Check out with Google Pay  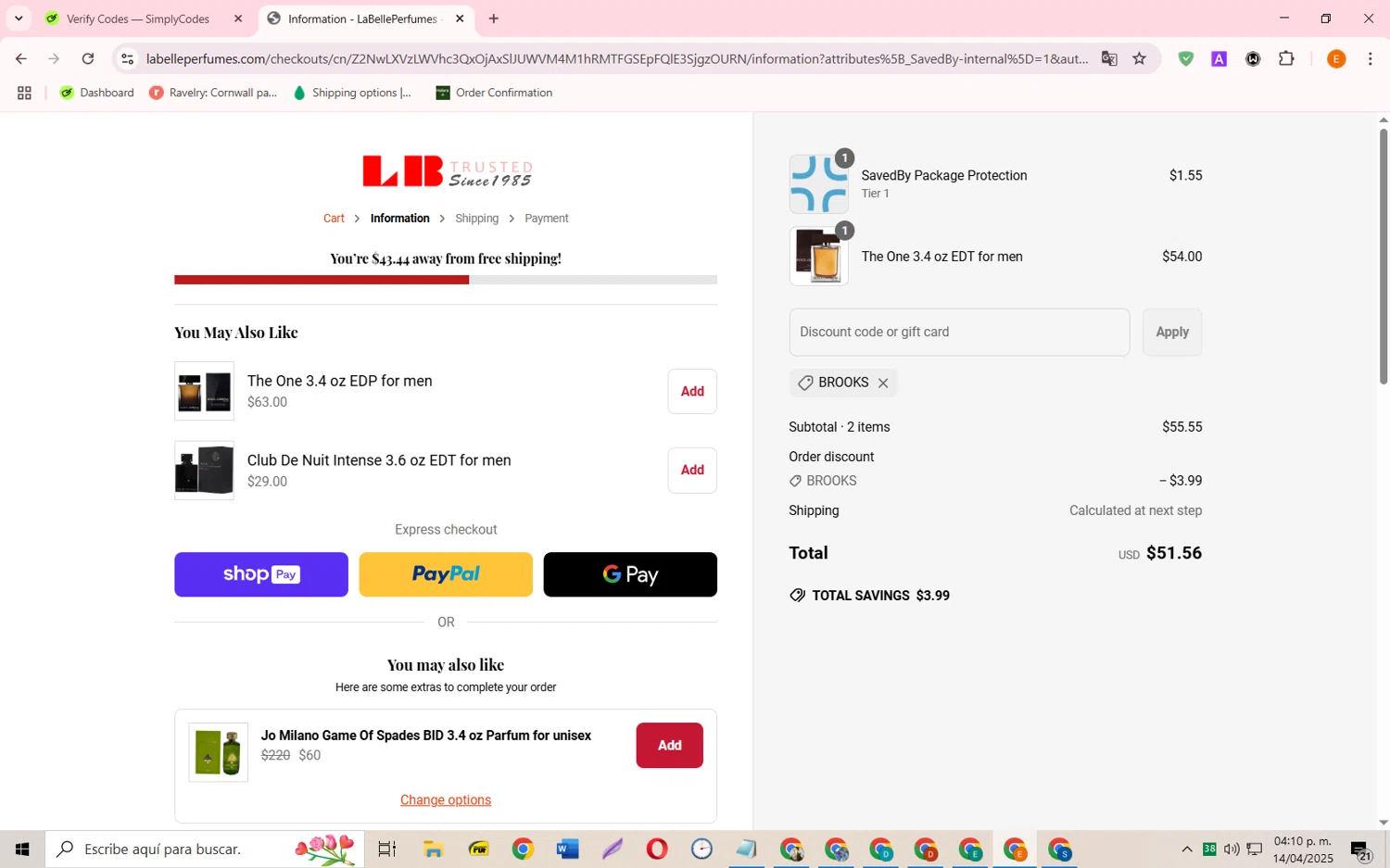tap(630, 574)
